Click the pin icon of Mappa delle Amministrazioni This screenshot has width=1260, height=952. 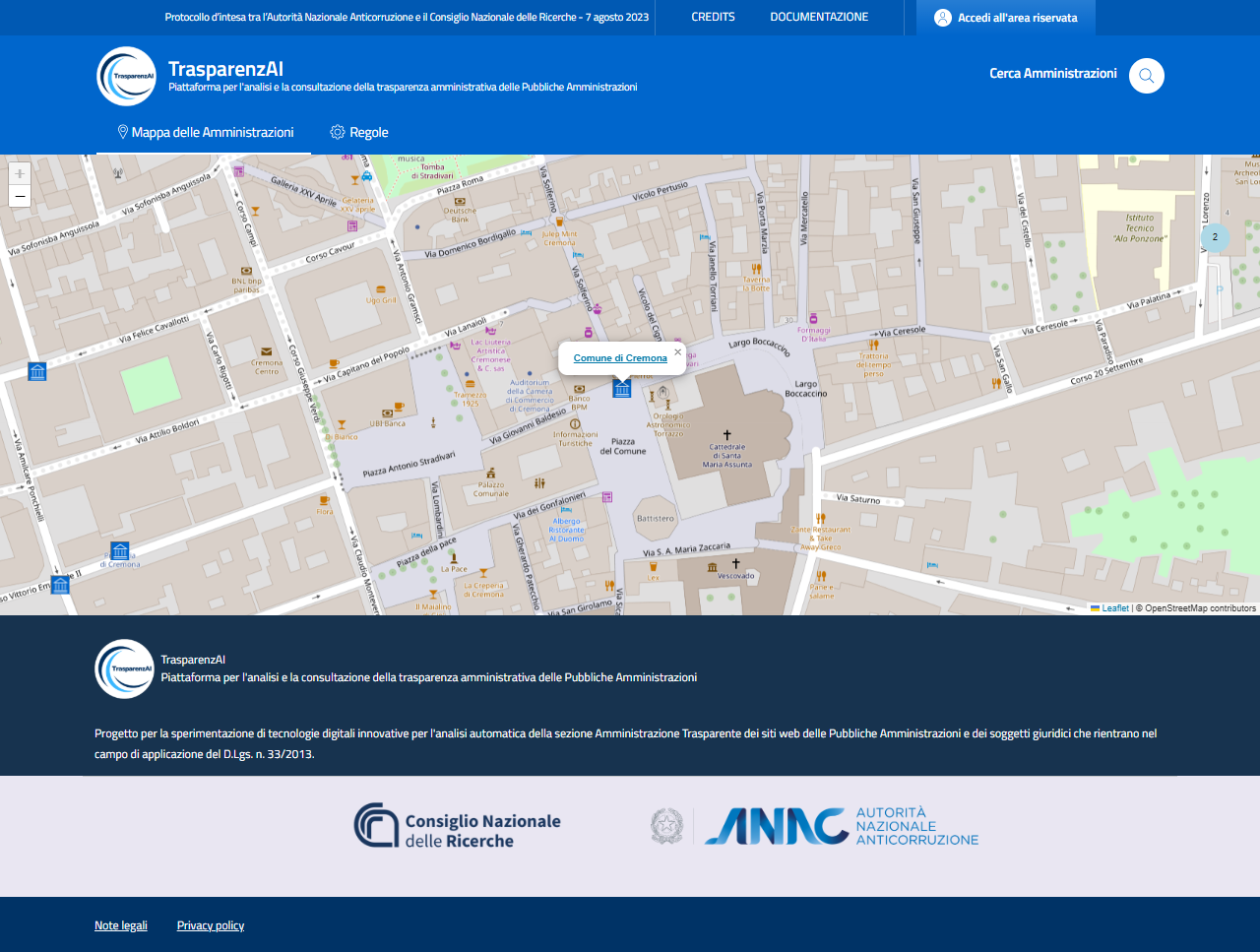pos(123,132)
